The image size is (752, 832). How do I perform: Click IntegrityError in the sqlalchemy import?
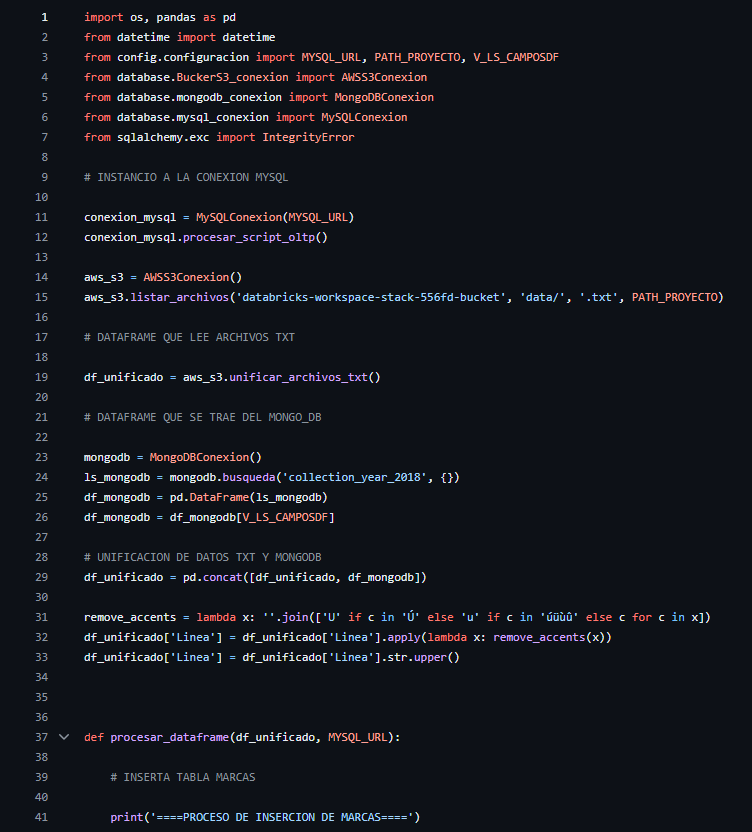click(308, 137)
